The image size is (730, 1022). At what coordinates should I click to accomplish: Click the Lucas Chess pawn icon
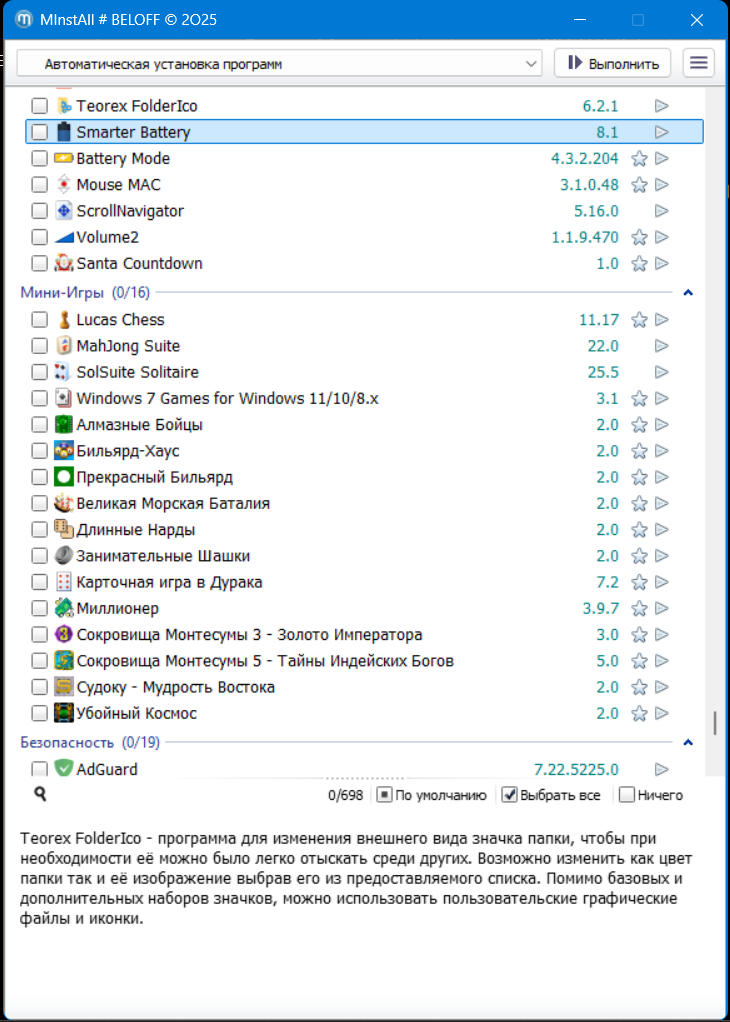(64, 320)
